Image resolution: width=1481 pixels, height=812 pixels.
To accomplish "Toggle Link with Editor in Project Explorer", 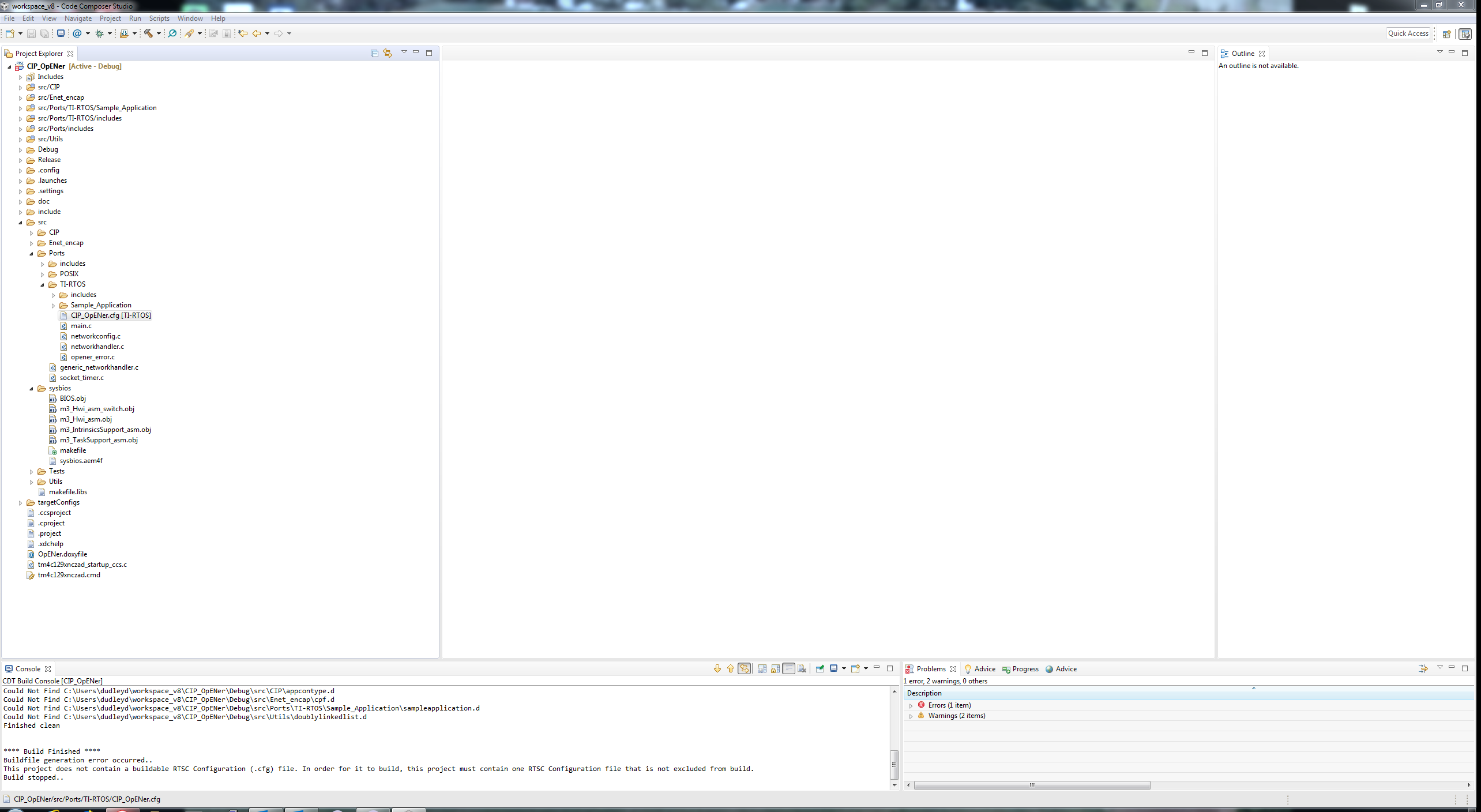I will tap(388, 53).
